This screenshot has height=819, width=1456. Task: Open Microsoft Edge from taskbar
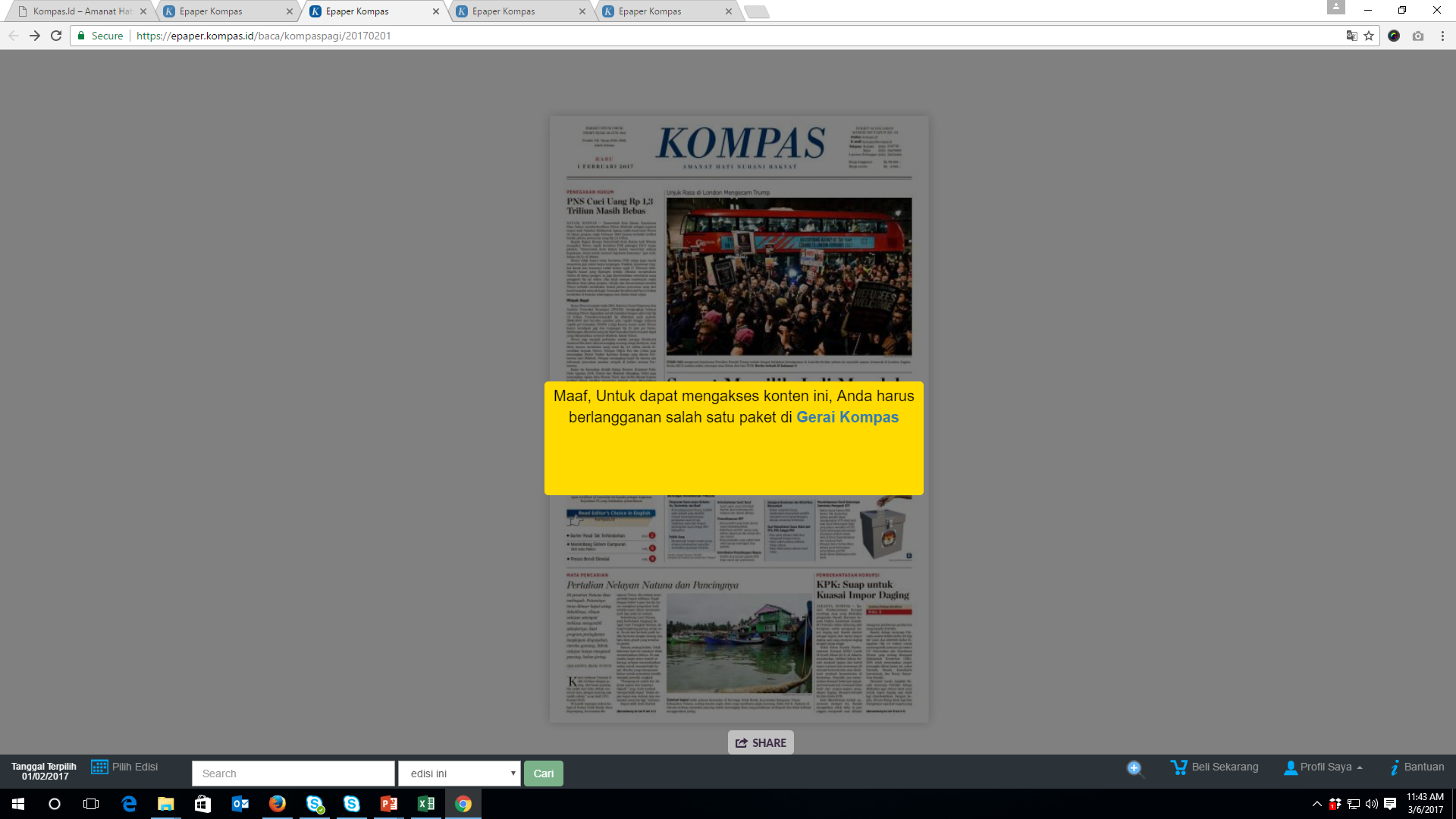tap(129, 804)
